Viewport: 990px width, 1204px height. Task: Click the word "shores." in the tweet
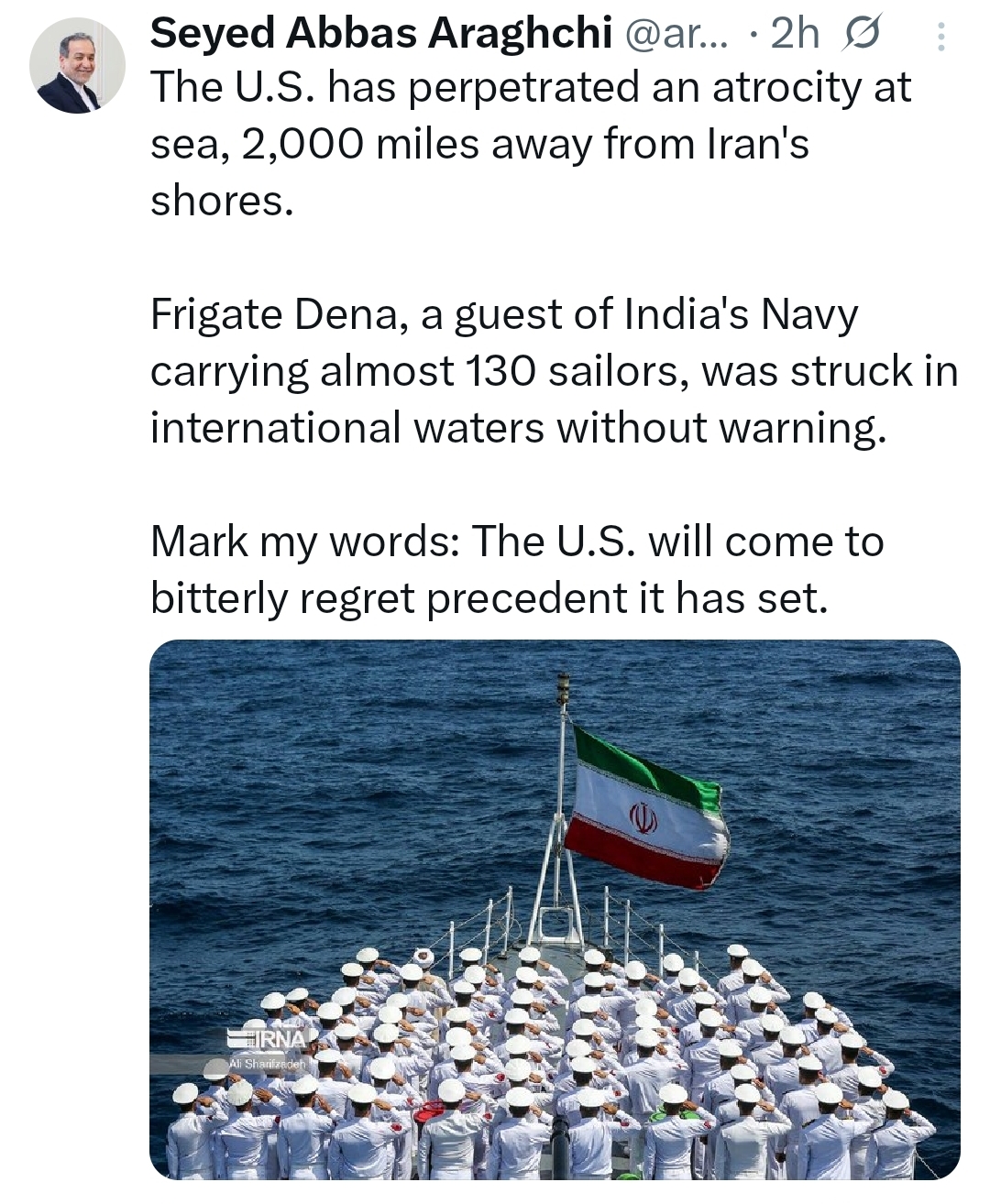[222, 201]
